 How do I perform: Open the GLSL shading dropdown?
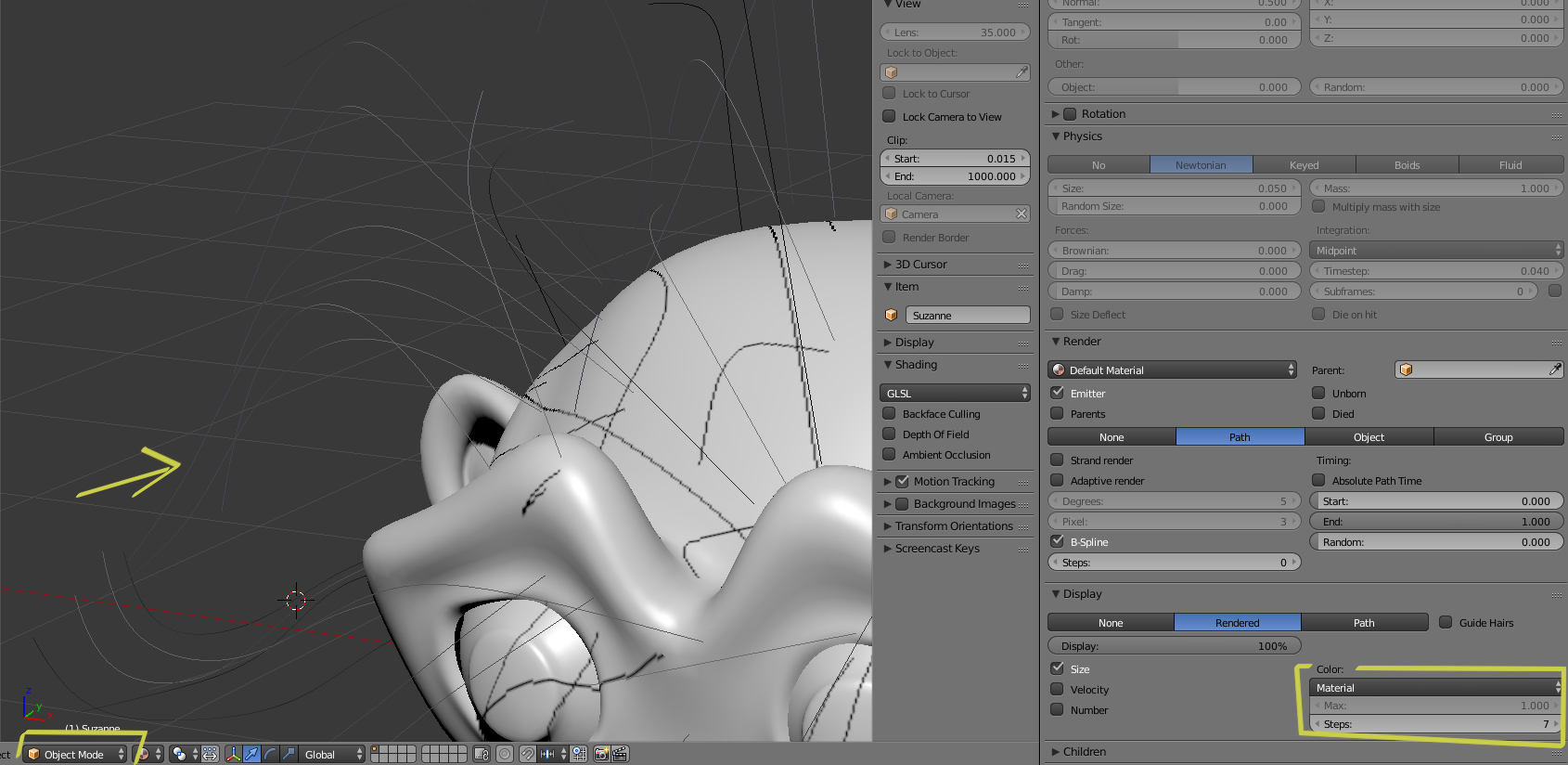coord(955,393)
